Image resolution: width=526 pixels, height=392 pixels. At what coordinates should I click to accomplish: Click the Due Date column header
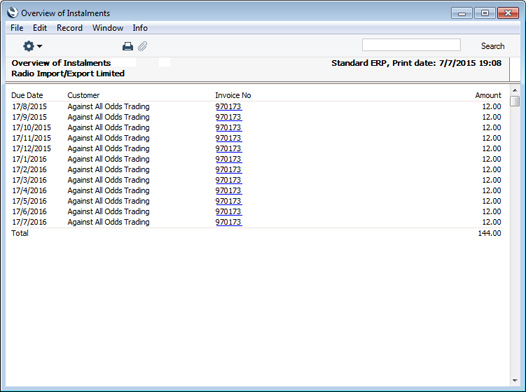pyautogui.click(x=27, y=95)
